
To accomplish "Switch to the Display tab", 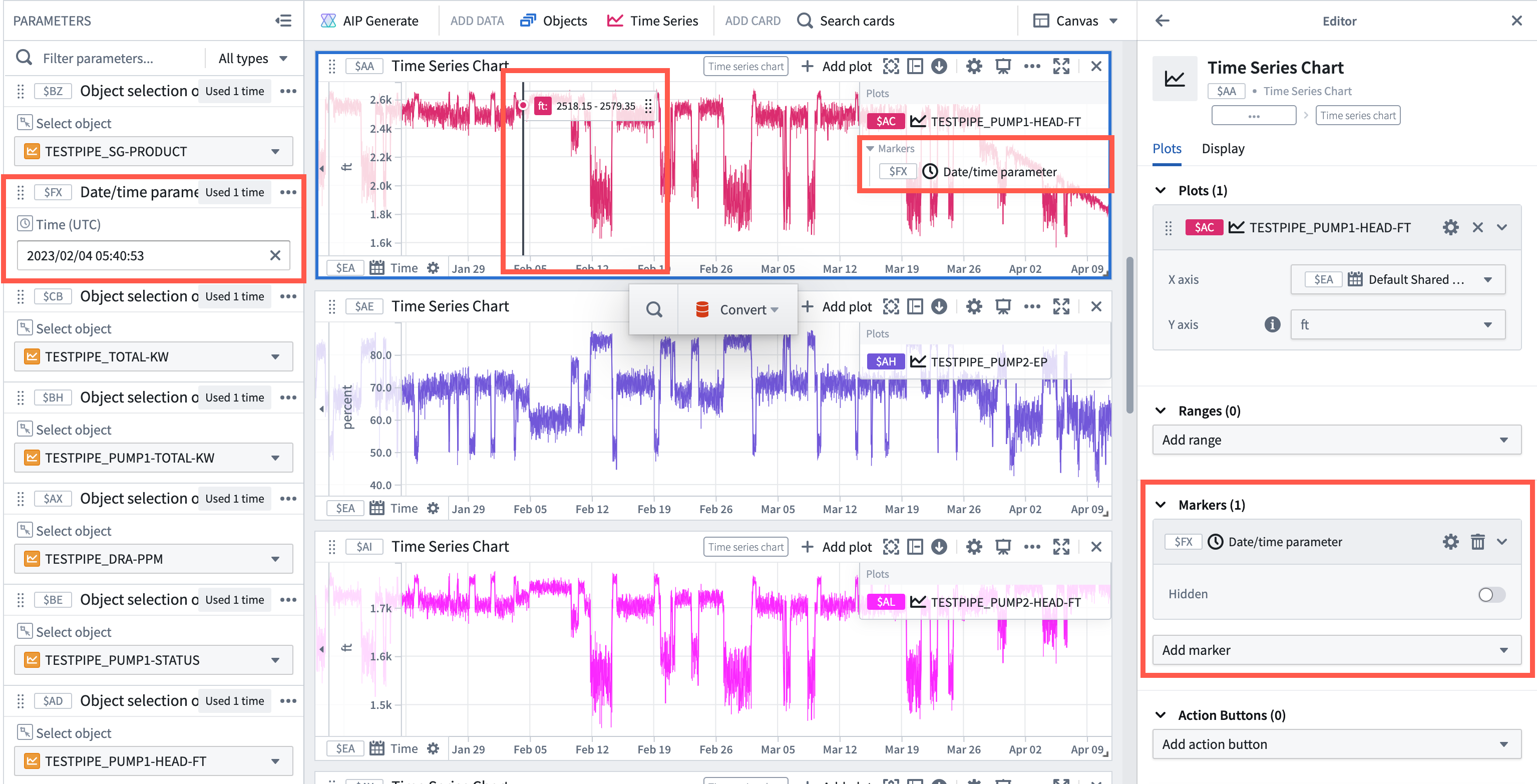I will pyautogui.click(x=1223, y=149).
